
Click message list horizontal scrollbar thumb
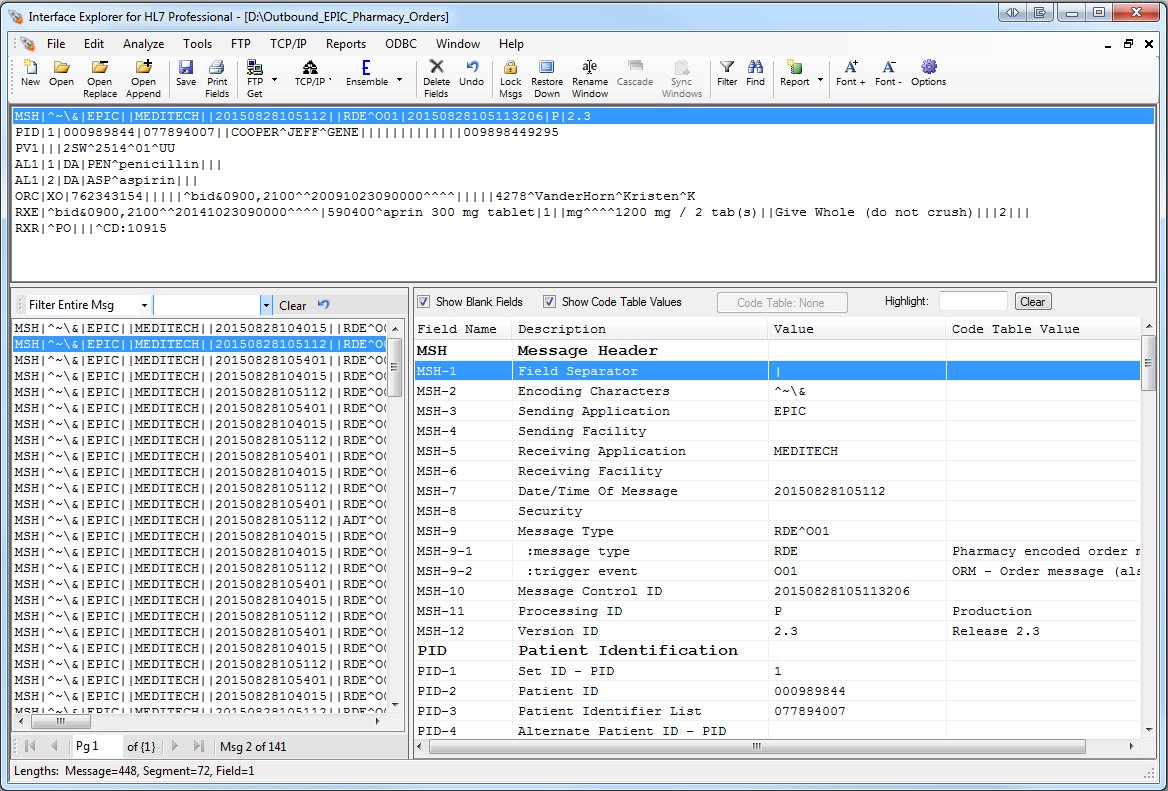point(61,721)
